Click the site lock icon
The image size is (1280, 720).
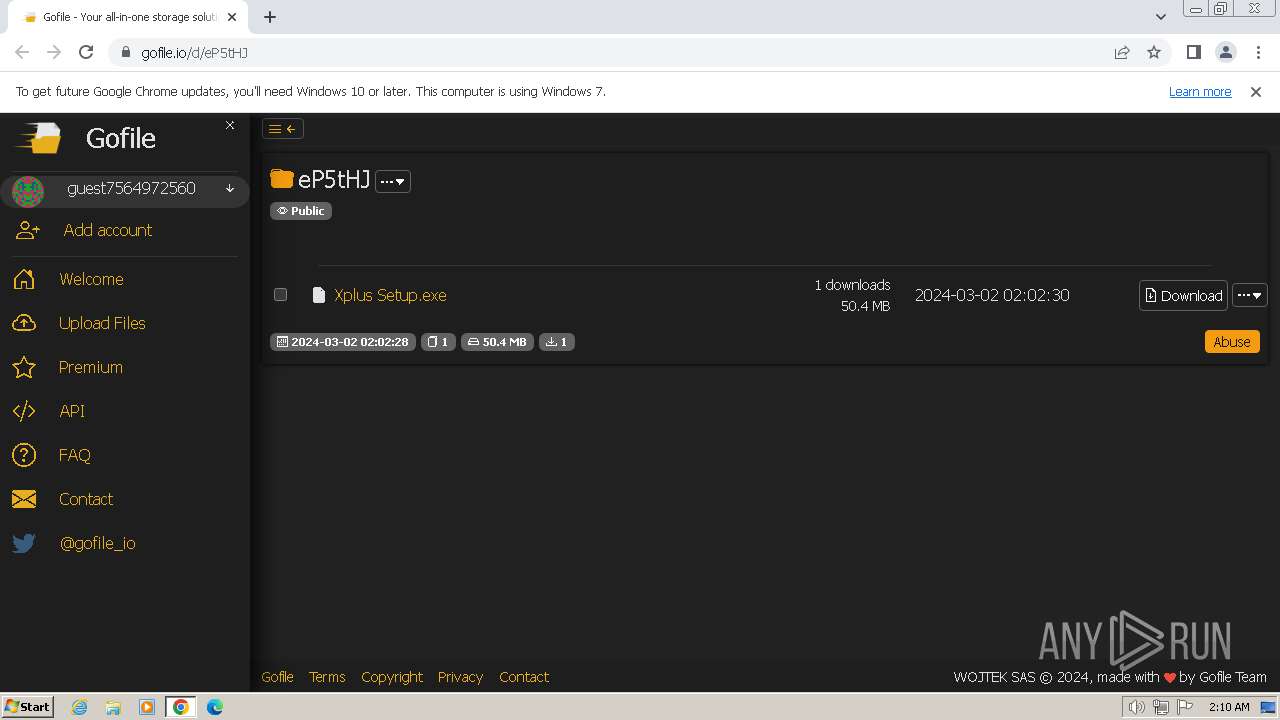(125, 52)
